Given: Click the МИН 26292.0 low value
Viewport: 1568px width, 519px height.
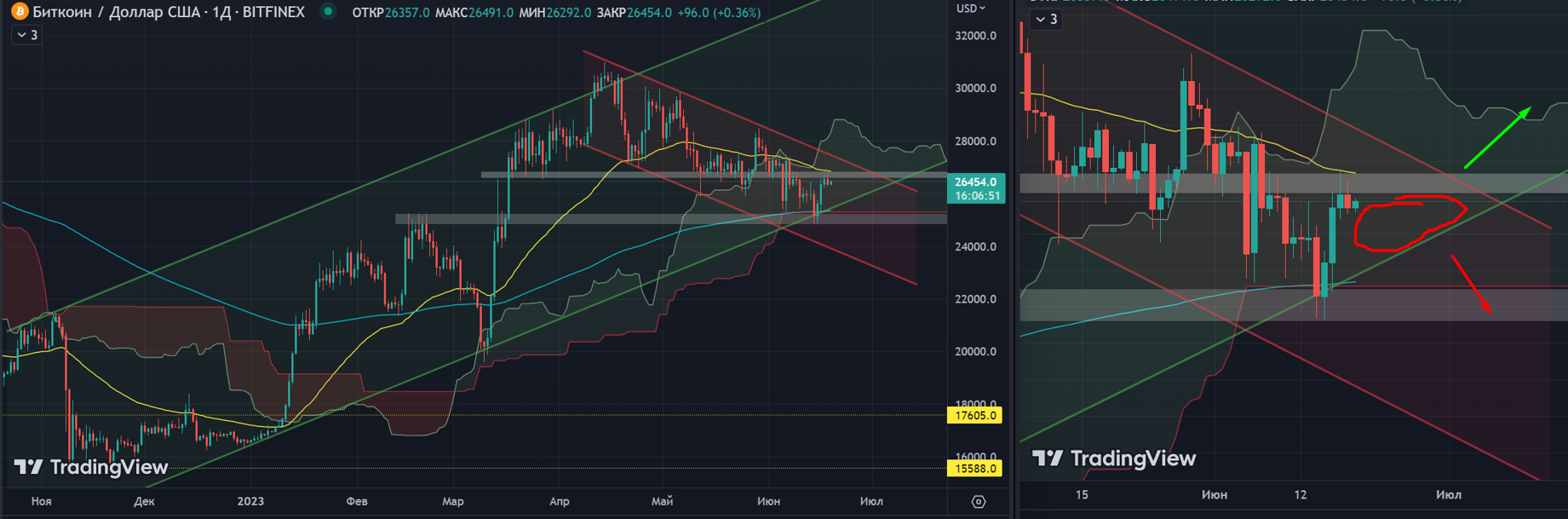Looking at the screenshot, I should point(554,13).
